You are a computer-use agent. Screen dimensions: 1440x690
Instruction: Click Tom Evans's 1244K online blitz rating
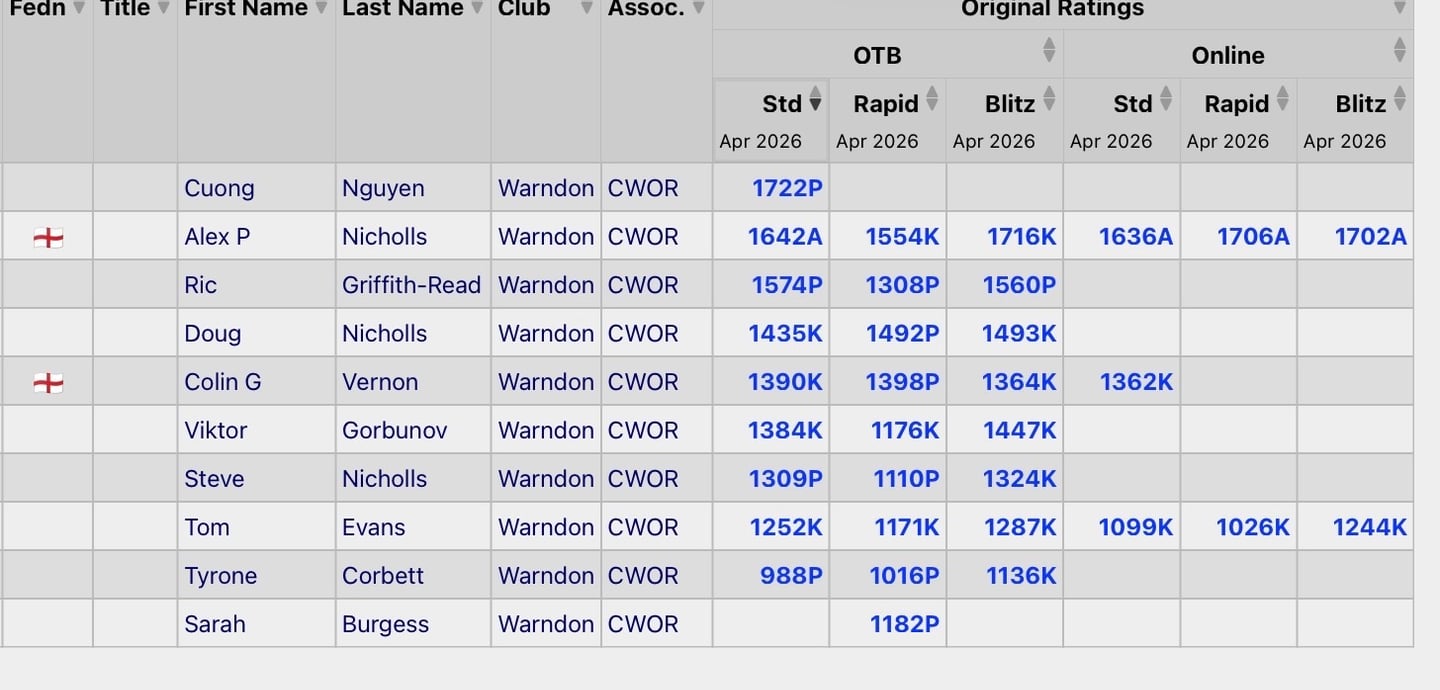[1369, 527]
